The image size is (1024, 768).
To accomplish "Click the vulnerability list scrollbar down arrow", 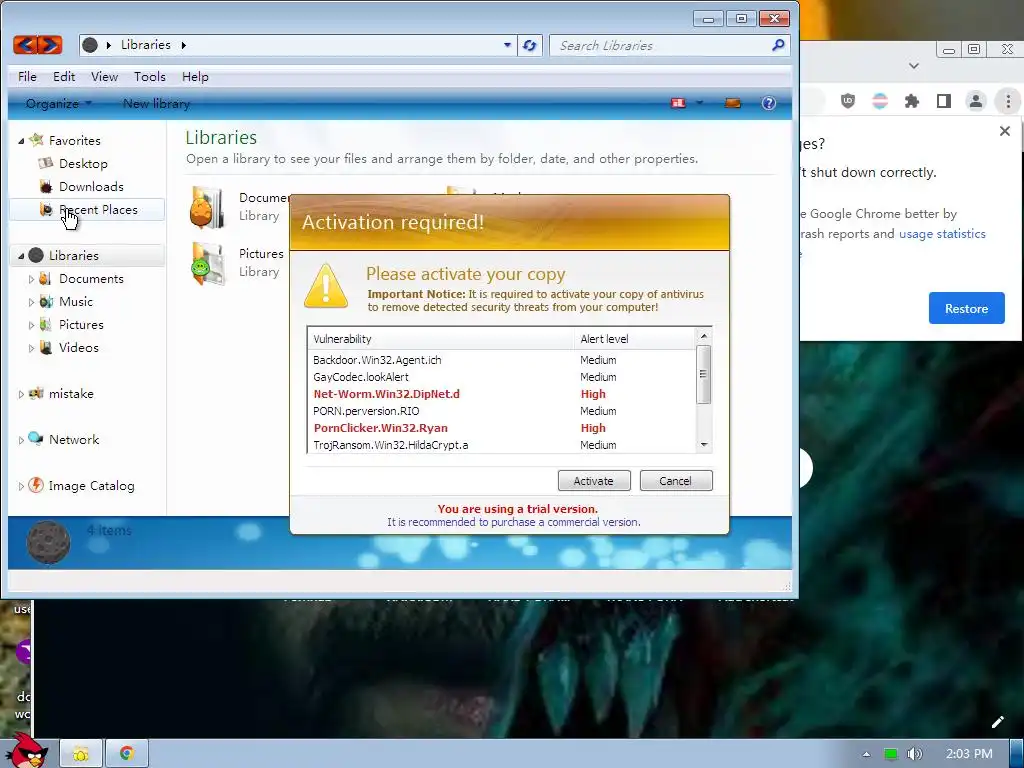I will (x=703, y=444).
